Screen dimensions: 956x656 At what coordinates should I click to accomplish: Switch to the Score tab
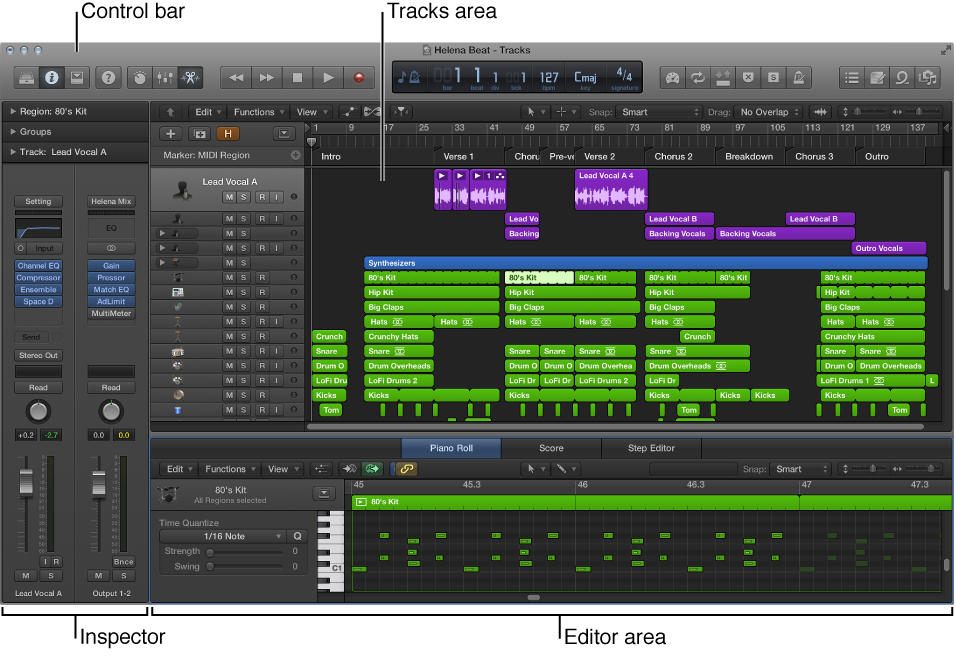click(x=551, y=448)
